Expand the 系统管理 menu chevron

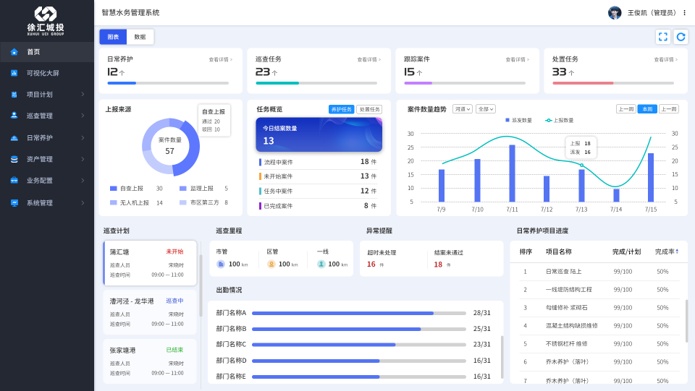pos(83,203)
